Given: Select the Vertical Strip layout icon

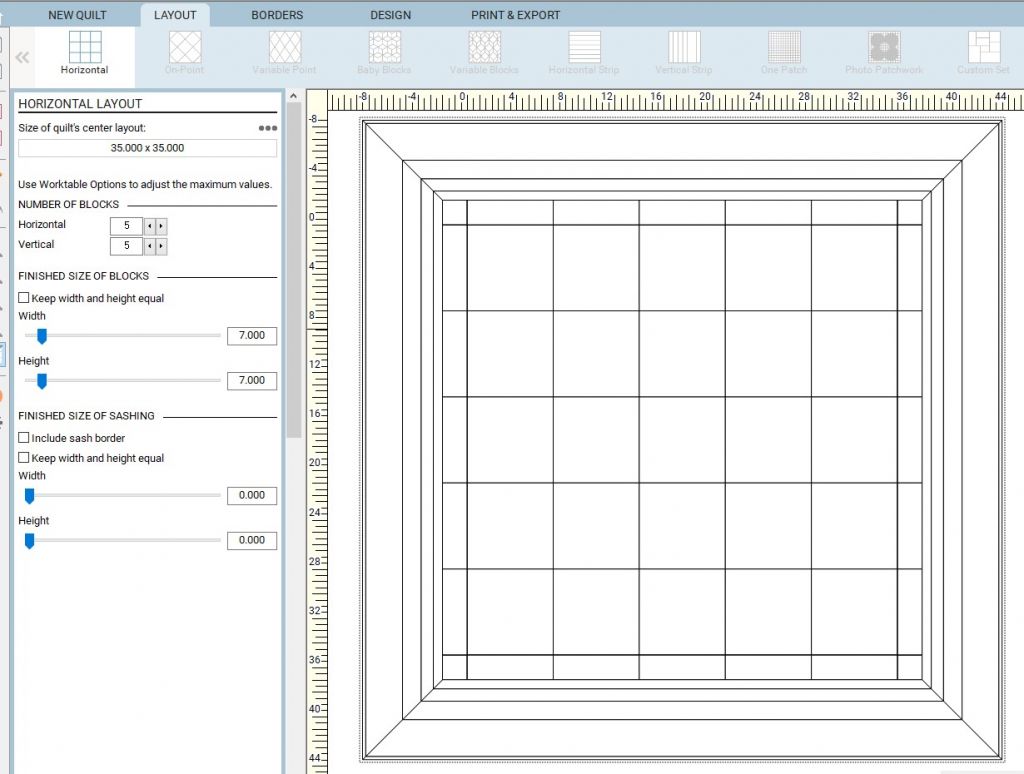Looking at the screenshot, I should pos(684,48).
